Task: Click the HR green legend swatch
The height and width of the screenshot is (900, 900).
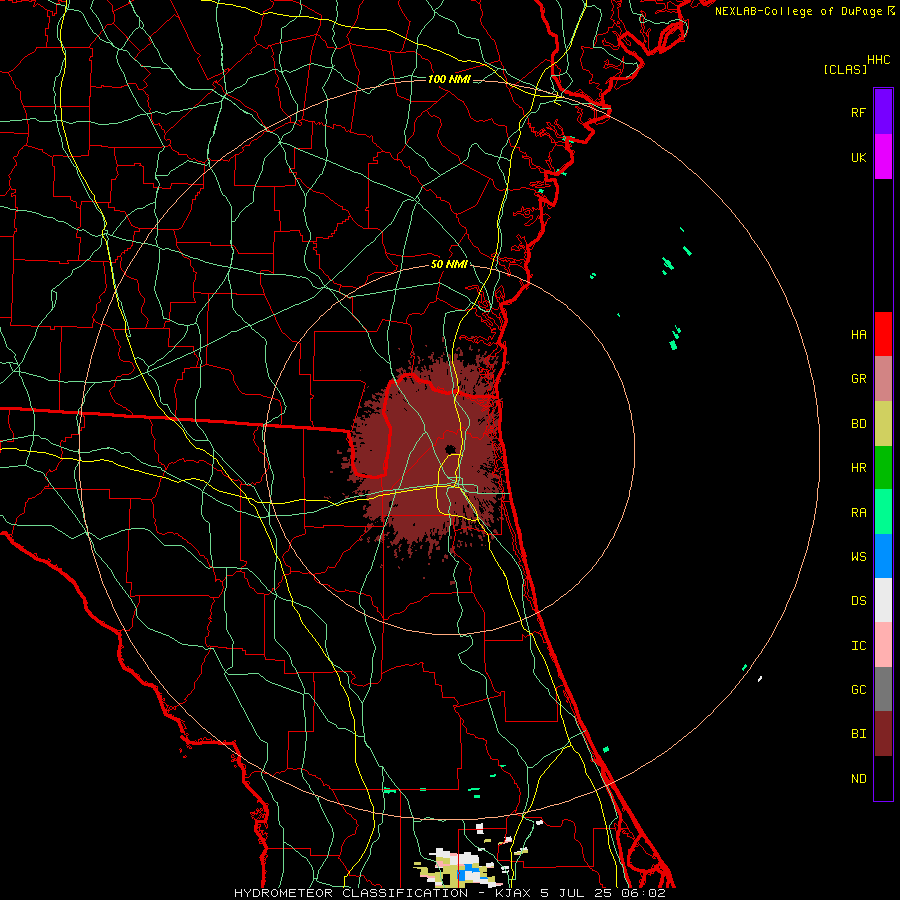Action: 883,468
